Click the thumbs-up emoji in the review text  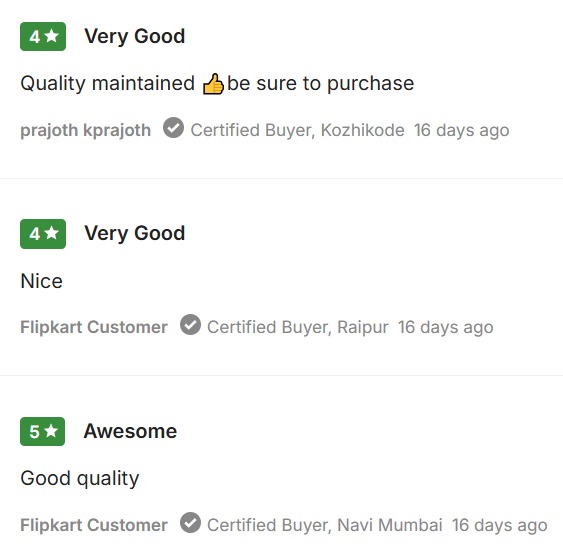click(x=213, y=84)
